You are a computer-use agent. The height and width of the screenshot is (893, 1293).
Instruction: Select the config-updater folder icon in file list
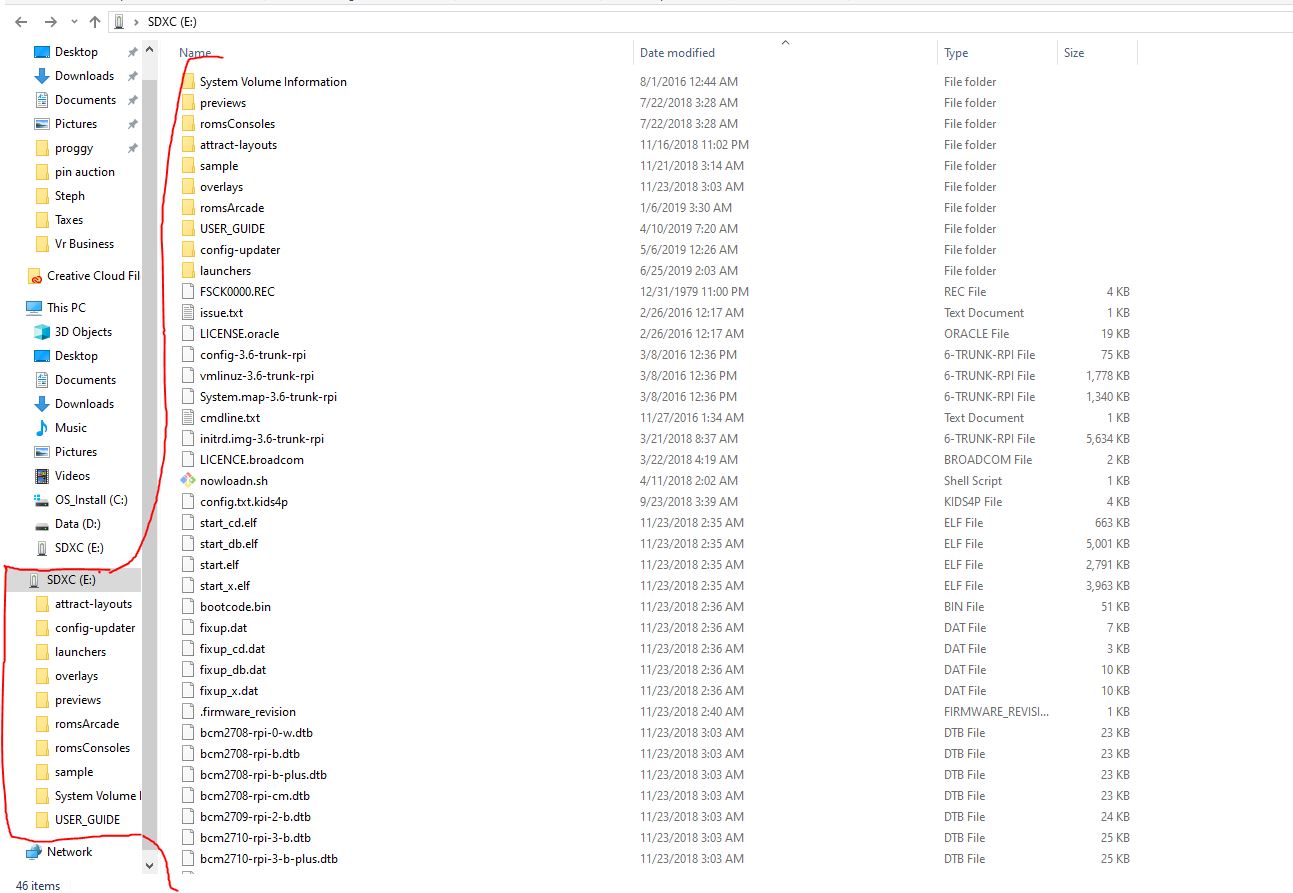point(189,250)
